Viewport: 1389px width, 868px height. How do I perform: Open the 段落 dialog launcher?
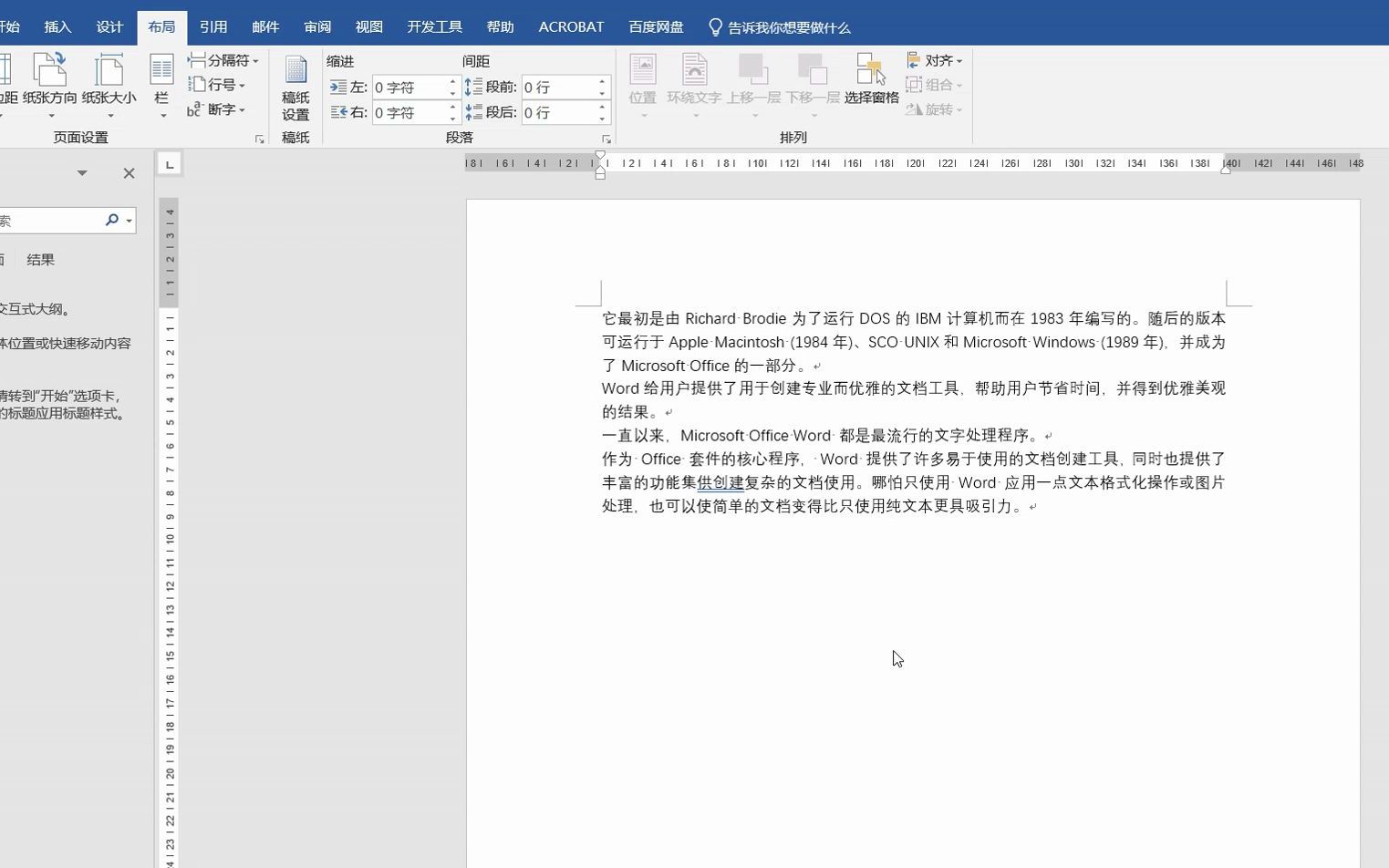(606, 139)
